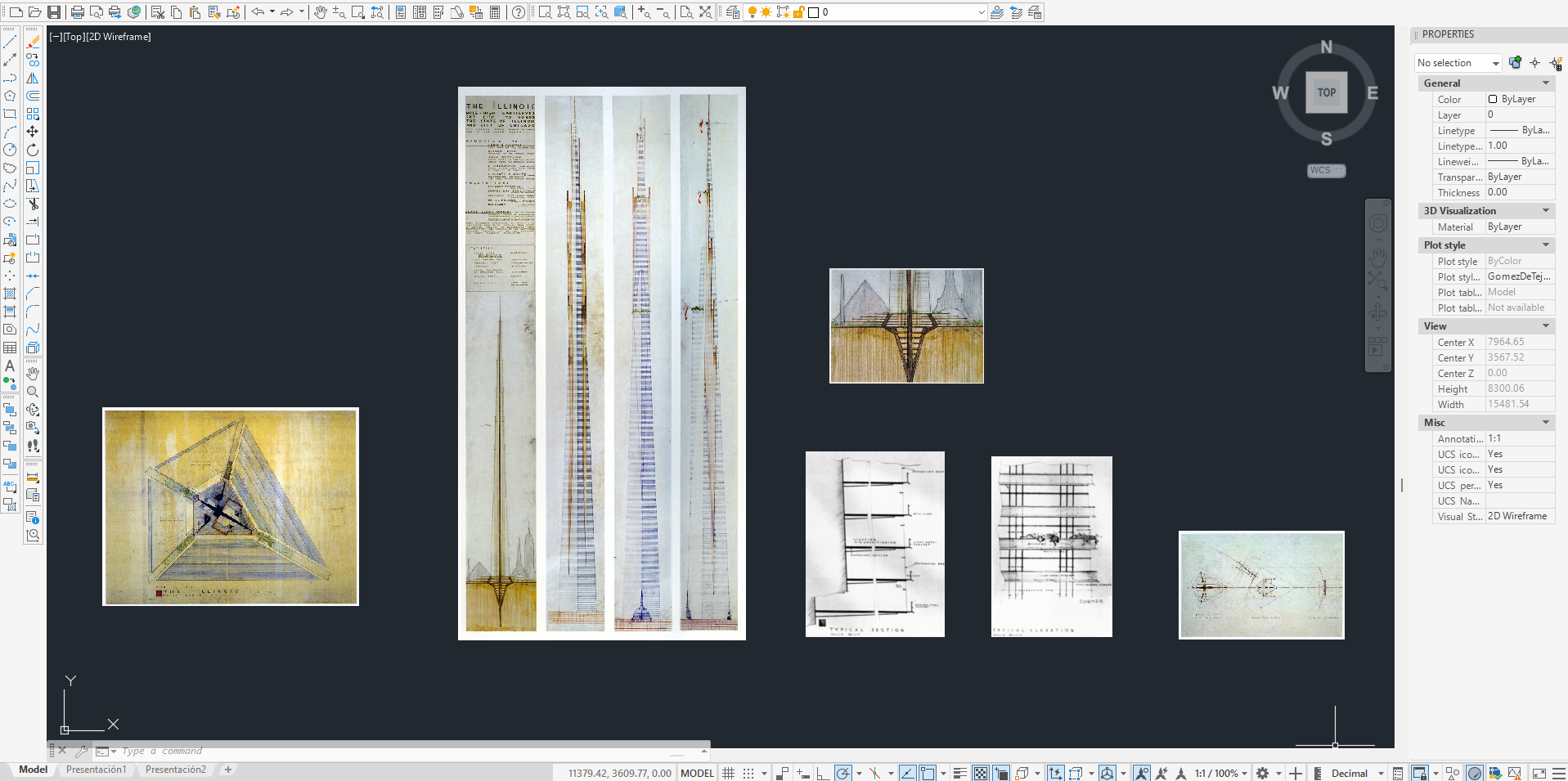Activate the Pan hand in the top toolbar

(320, 12)
